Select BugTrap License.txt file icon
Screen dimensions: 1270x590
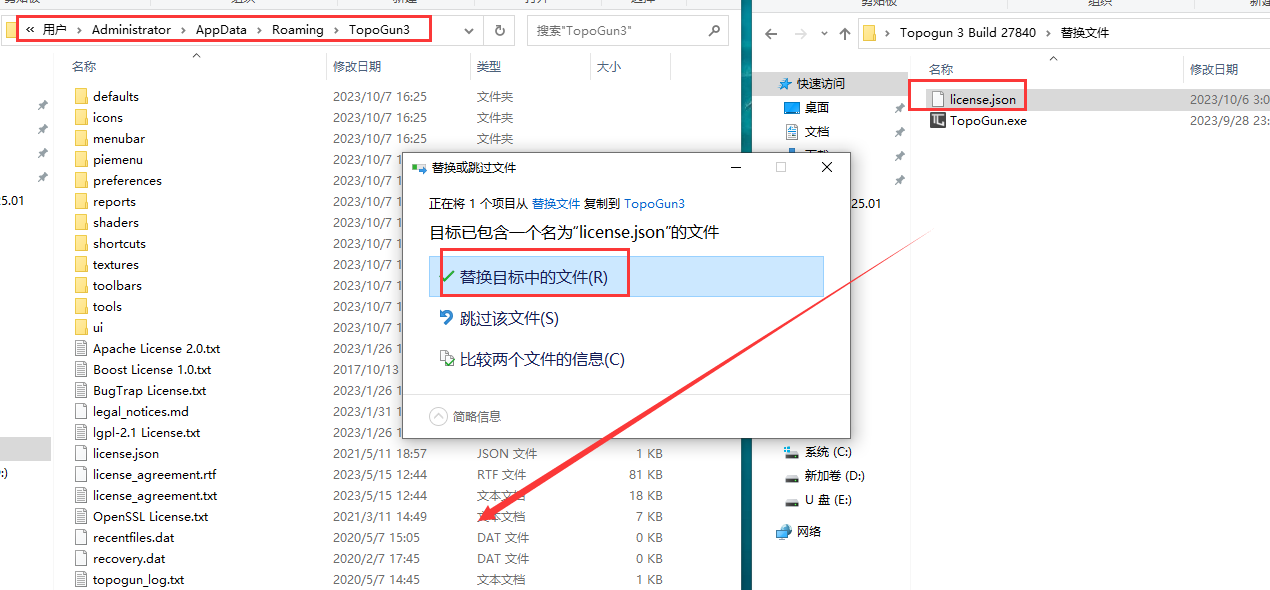pyautogui.click(x=82, y=390)
